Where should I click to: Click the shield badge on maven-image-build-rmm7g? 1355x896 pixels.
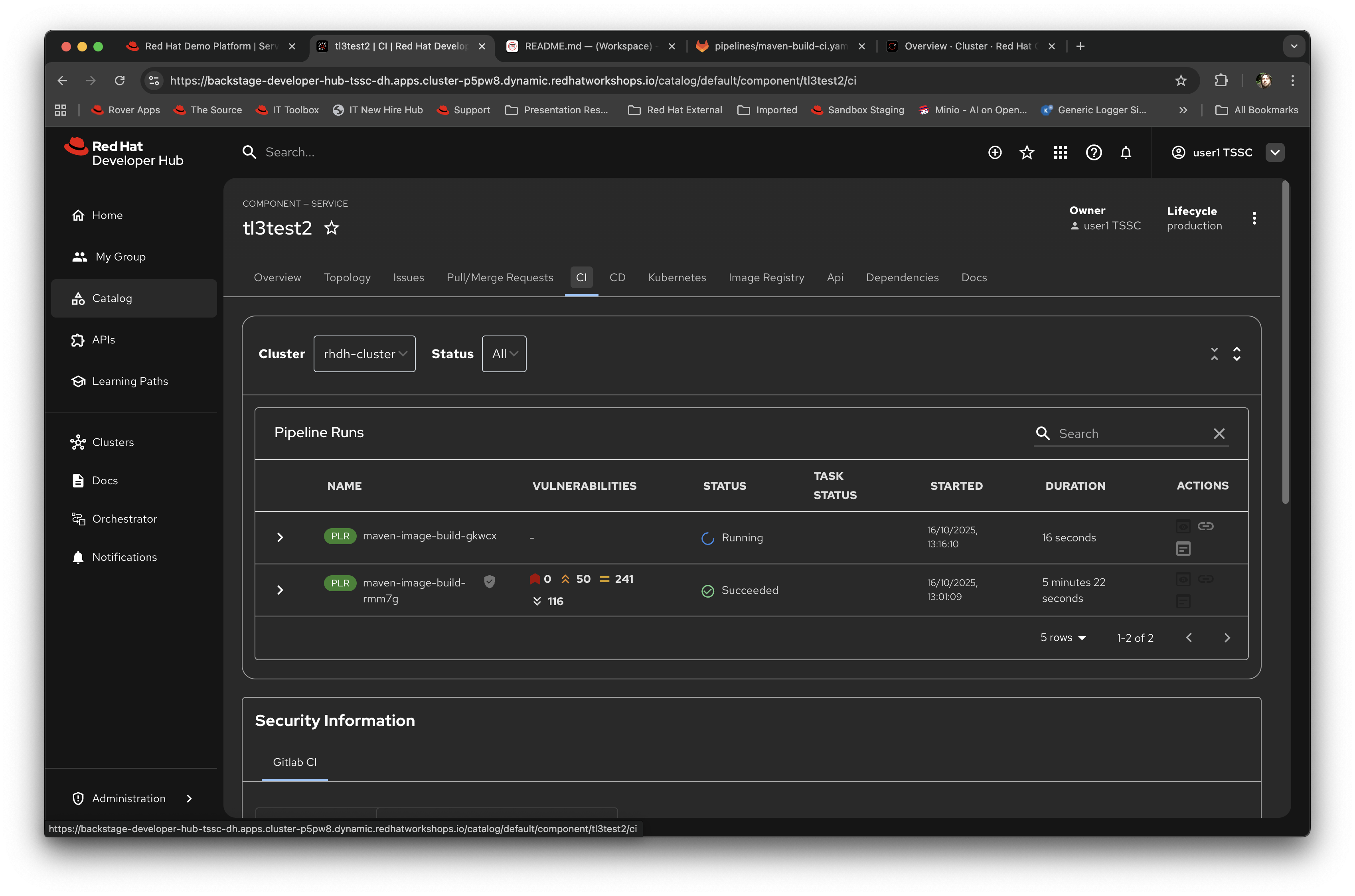click(x=490, y=581)
